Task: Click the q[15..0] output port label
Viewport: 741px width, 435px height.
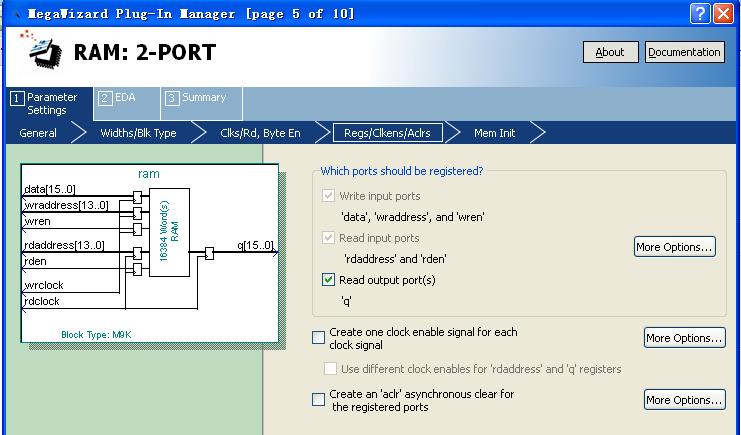Action: [x=255, y=245]
